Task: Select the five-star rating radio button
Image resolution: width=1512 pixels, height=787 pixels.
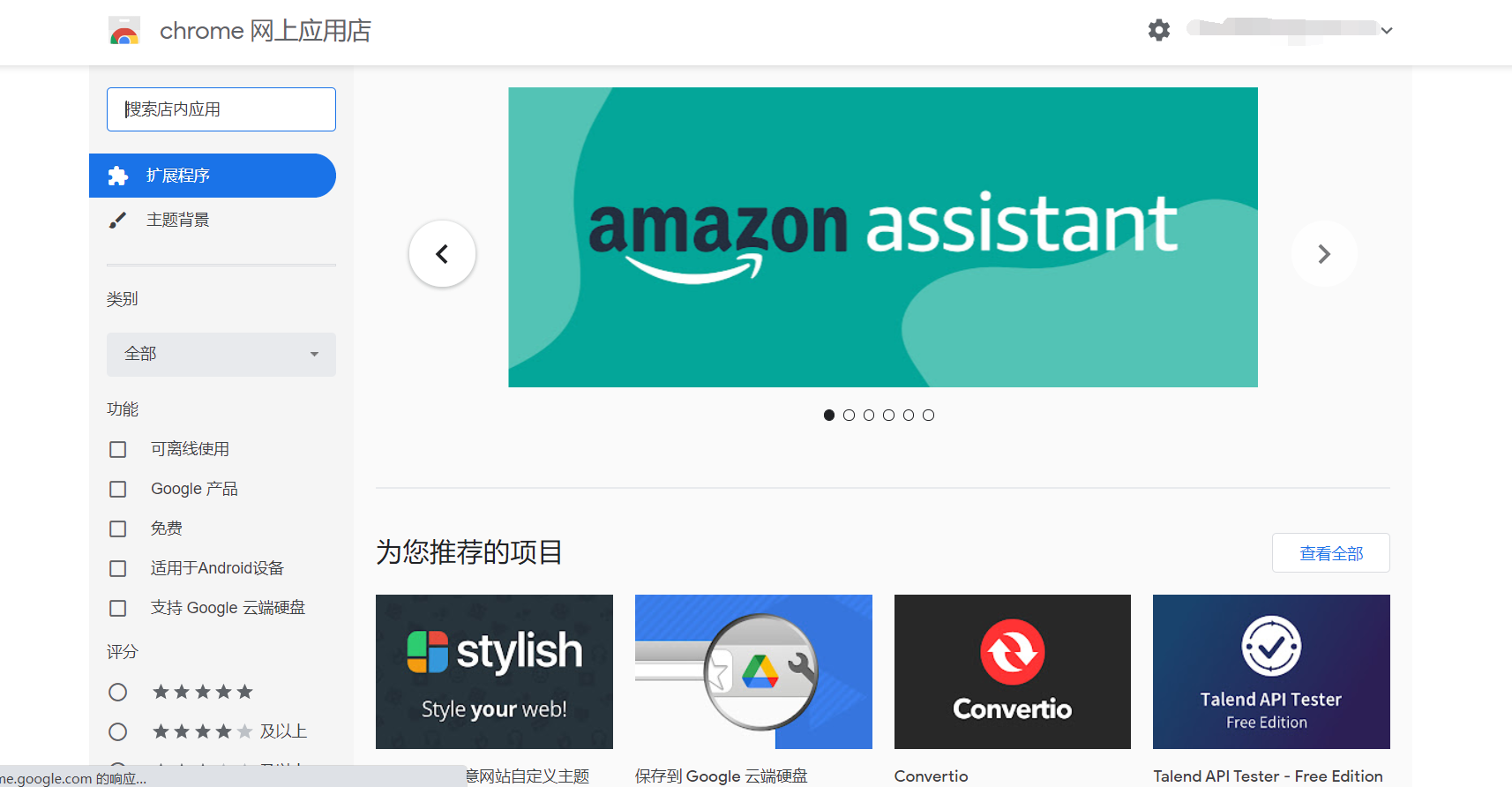Action: pyautogui.click(x=117, y=692)
